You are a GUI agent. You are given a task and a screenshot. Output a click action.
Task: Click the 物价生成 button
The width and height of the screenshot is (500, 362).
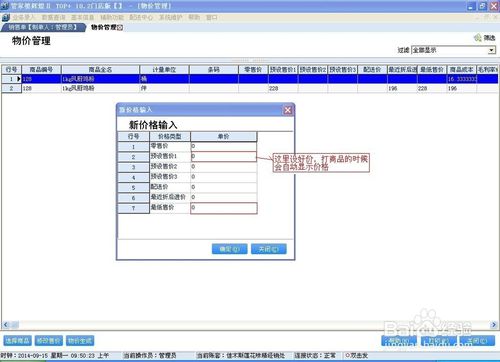80,341
